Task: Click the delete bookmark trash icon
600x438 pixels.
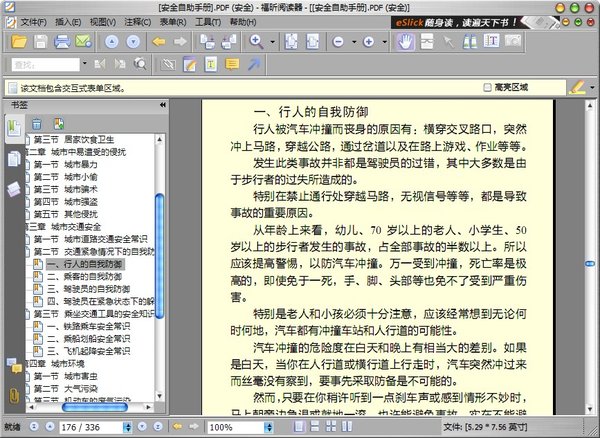Action: tap(37, 124)
